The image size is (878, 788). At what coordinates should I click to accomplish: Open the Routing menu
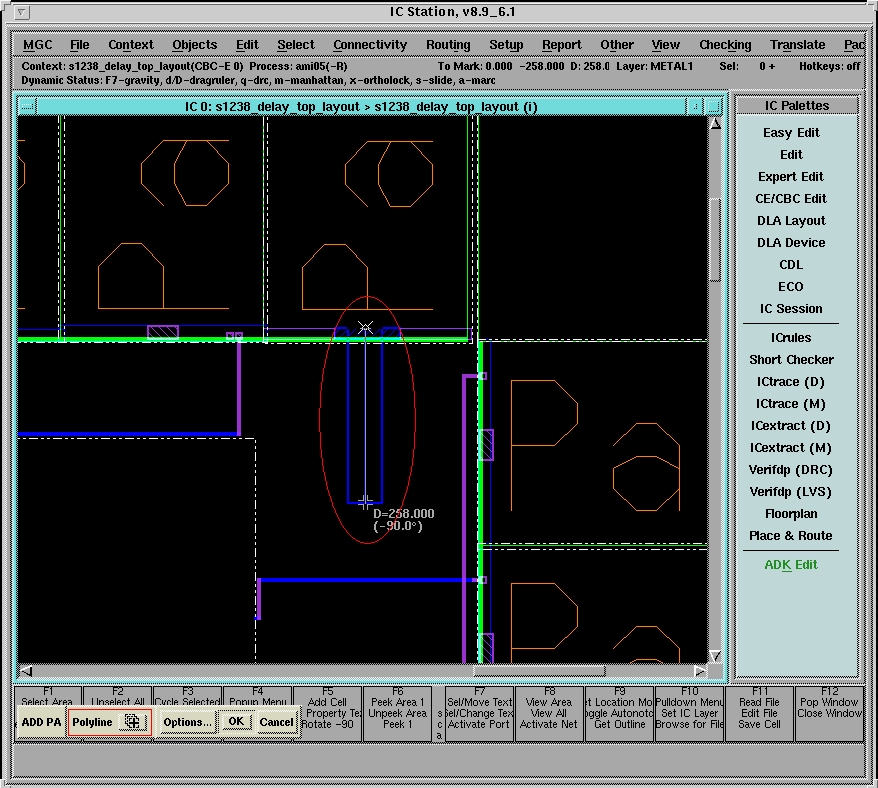448,45
